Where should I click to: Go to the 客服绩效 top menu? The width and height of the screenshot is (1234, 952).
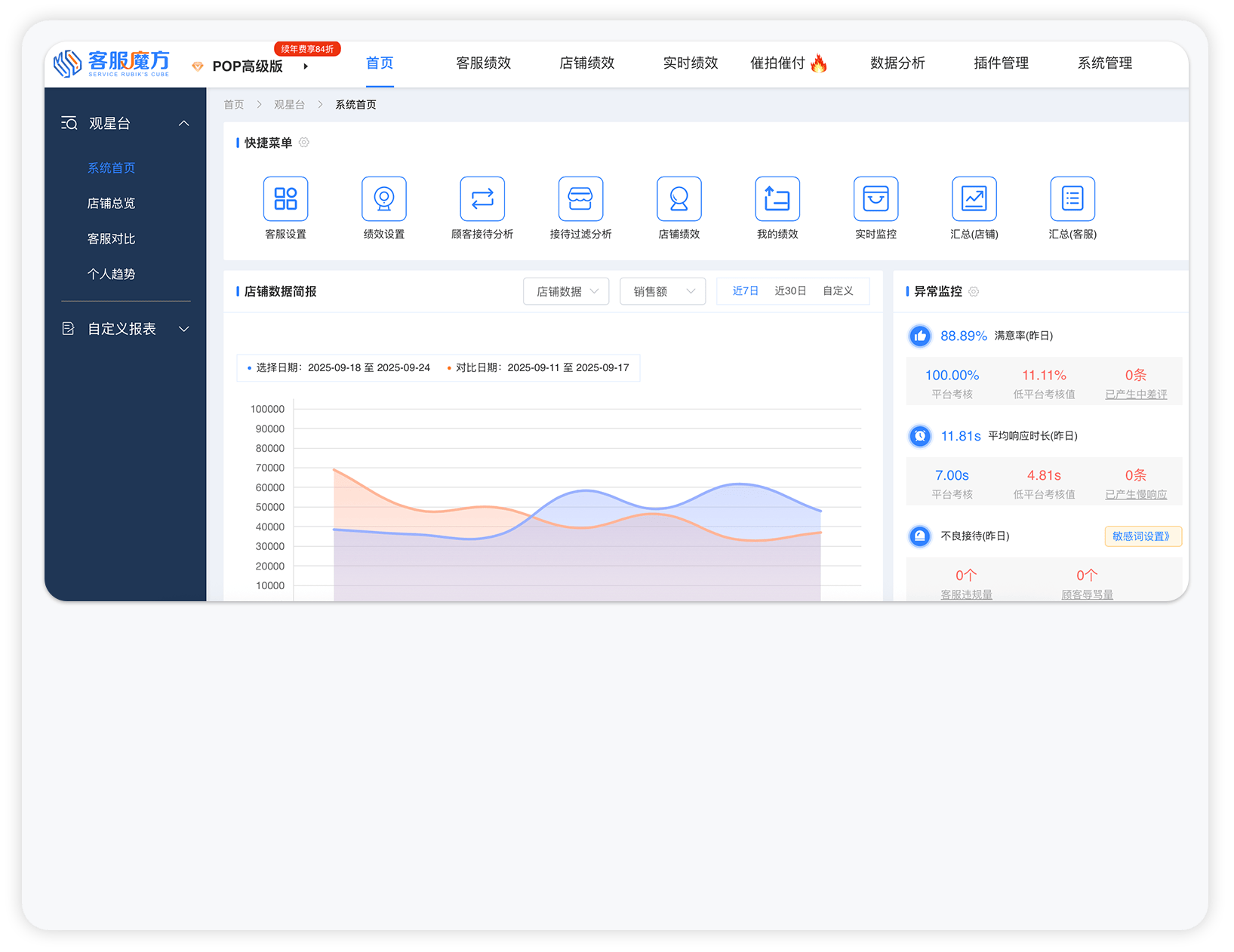pos(483,63)
